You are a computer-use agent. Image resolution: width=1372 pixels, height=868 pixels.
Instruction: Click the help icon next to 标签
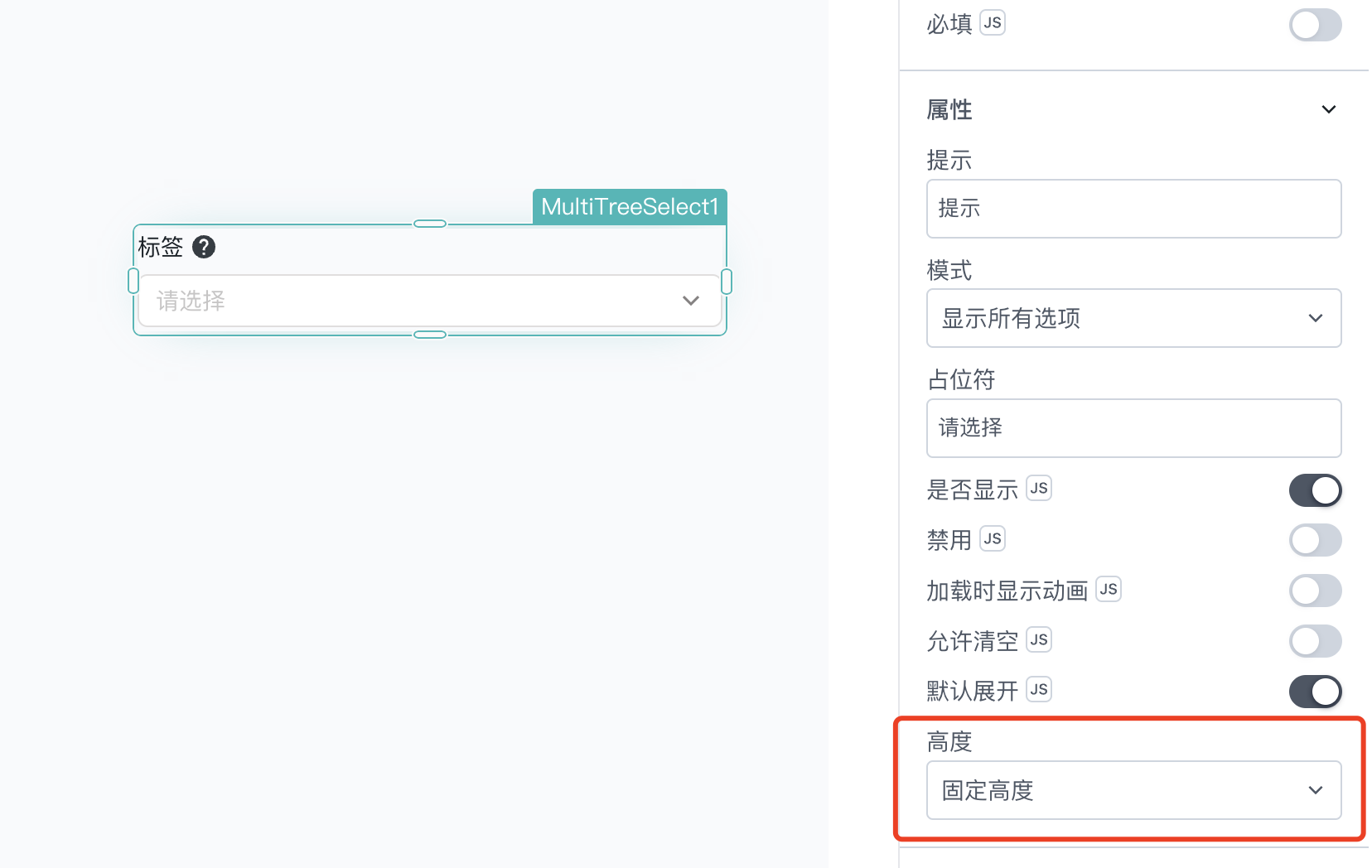pos(204,247)
